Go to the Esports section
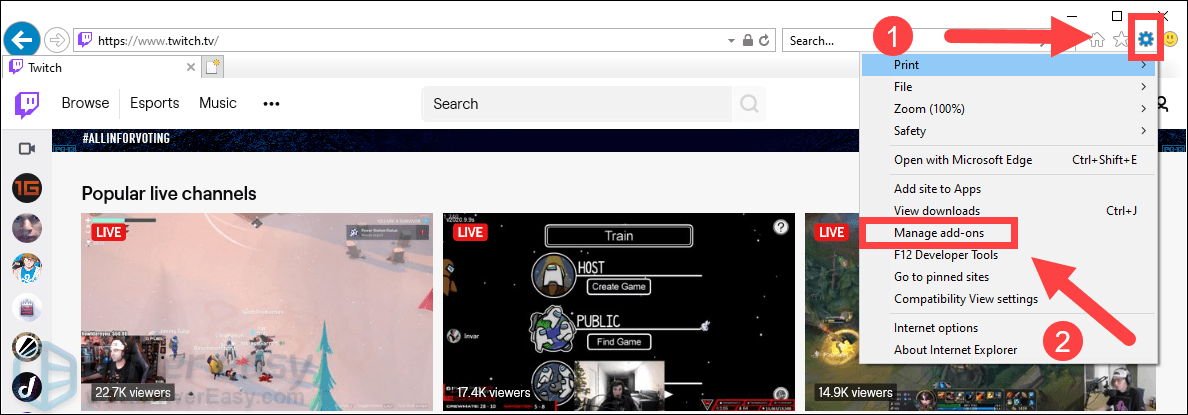Screen dimensions: 1188x415 point(155,103)
